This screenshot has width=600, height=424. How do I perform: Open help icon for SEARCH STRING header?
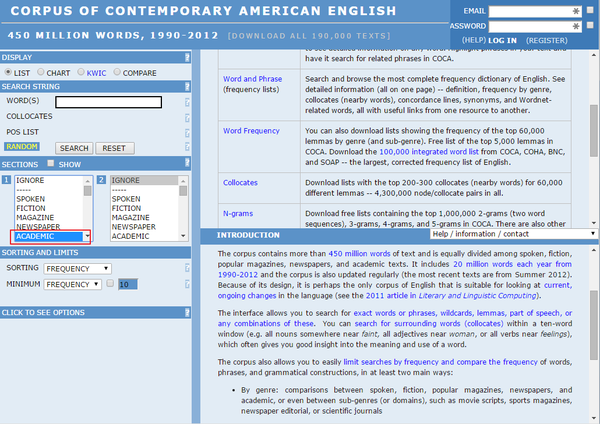(187, 86)
